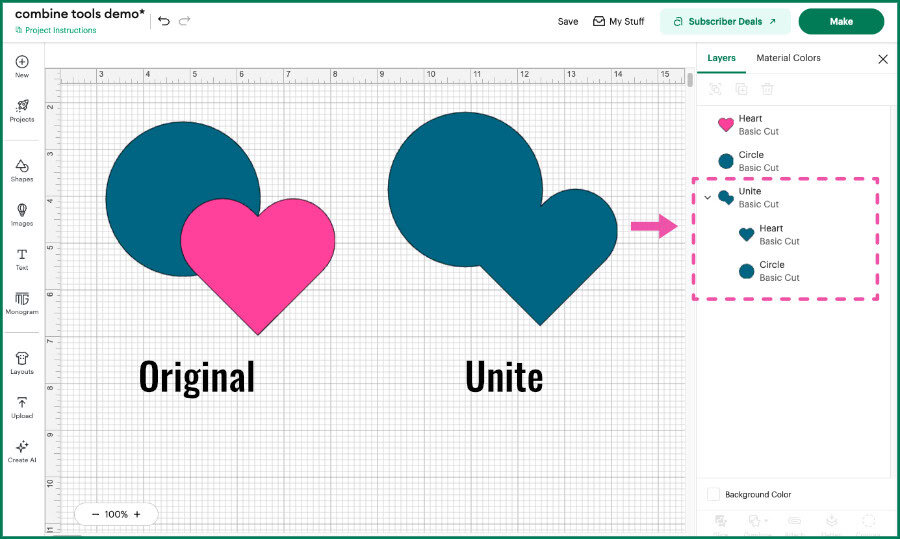The width and height of the screenshot is (900, 539).
Task: Open the Combine dropdown arrow
Action: click(766, 521)
